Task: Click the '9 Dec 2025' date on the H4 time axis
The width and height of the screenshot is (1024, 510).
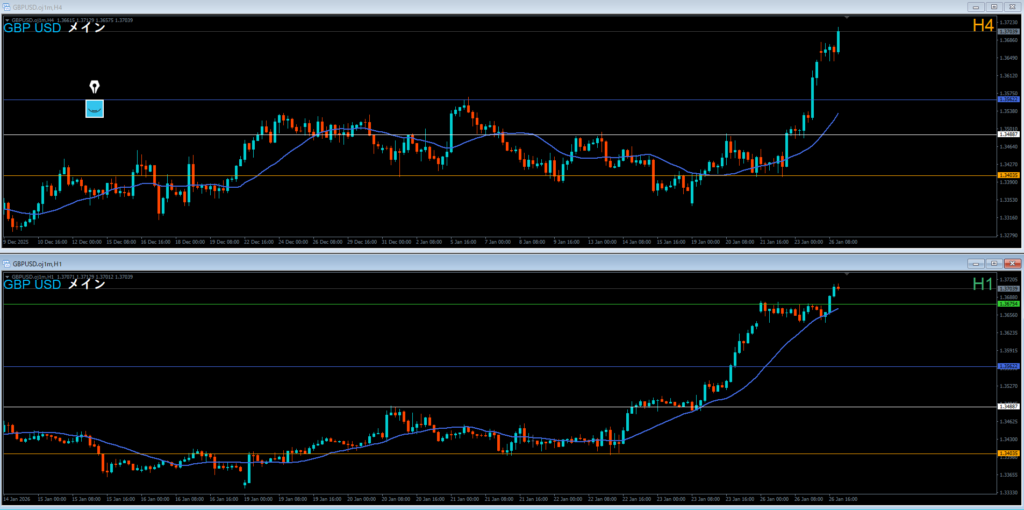Action: click(x=14, y=242)
